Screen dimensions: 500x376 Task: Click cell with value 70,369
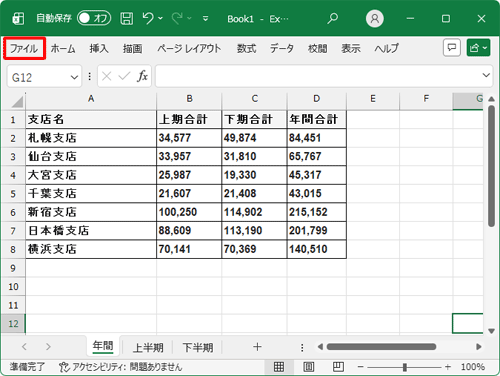click(254, 249)
